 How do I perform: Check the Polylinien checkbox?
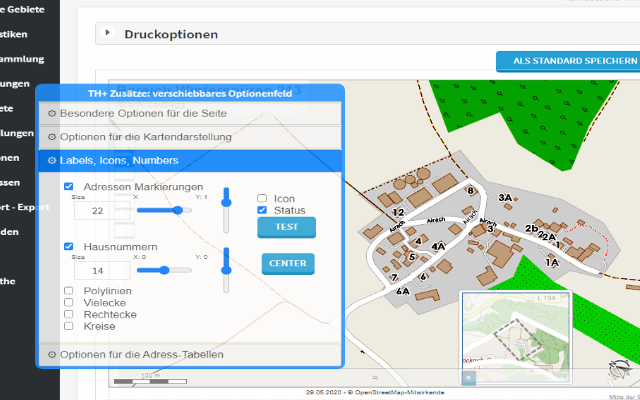click(68, 291)
